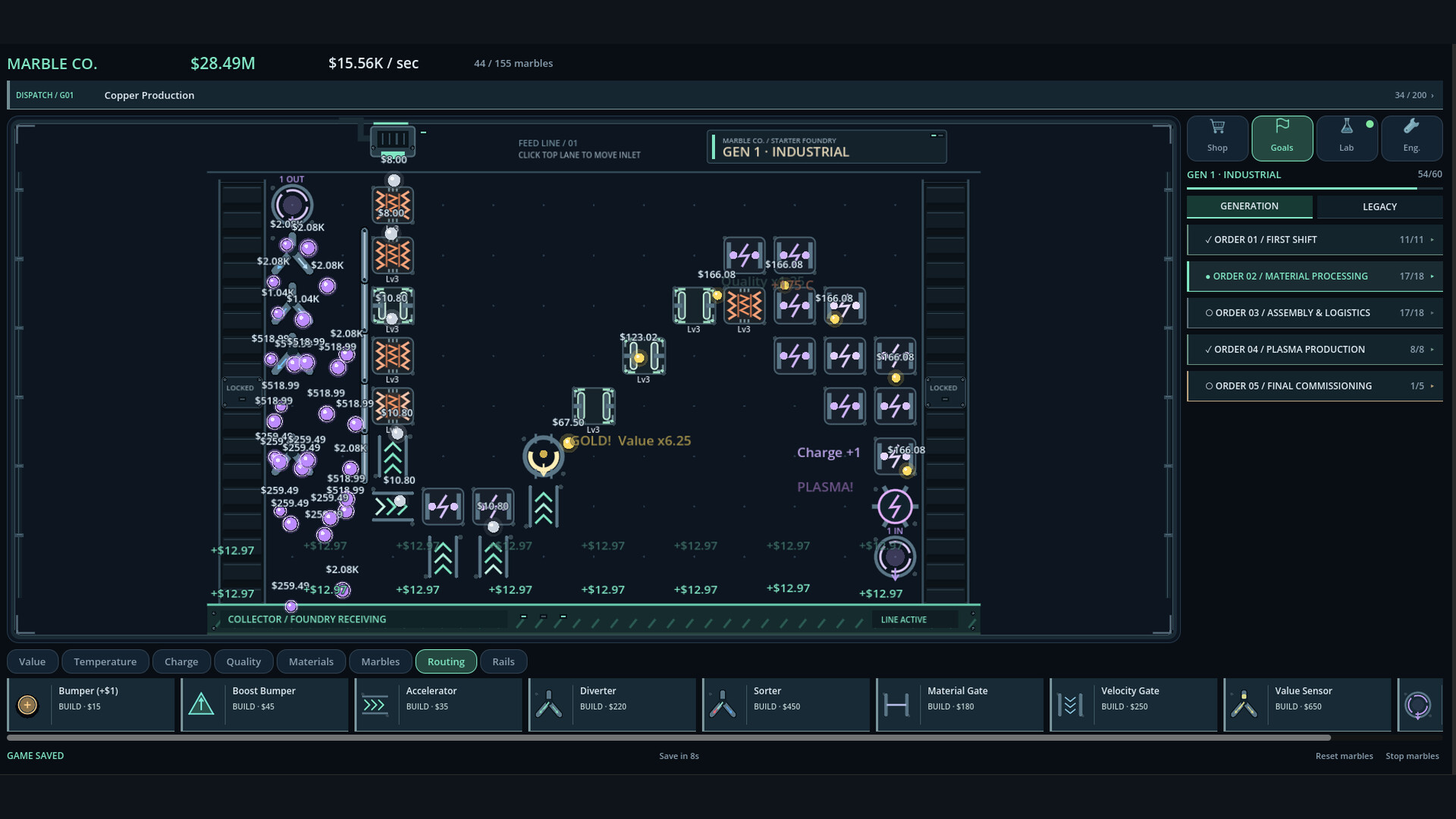Show the GENERATION goals tab
Screen dimensions: 1456x819
click(x=1249, y=206)
